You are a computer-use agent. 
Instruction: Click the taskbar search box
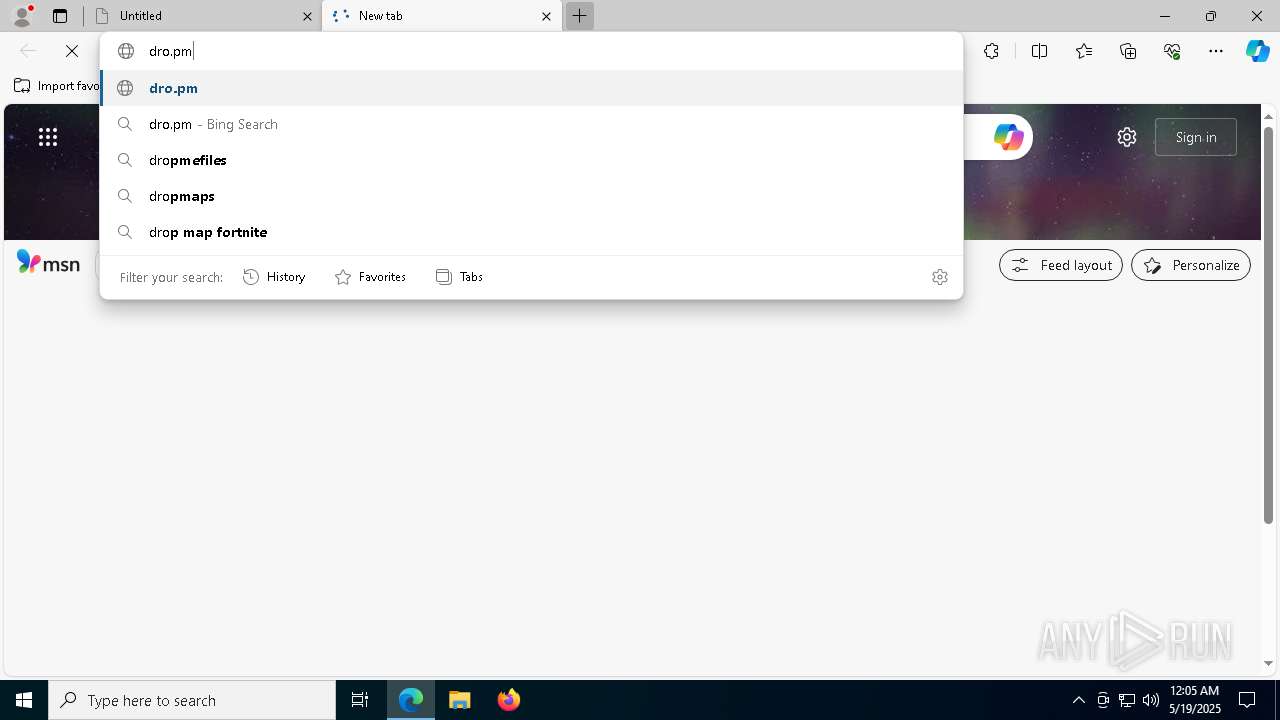192,700
